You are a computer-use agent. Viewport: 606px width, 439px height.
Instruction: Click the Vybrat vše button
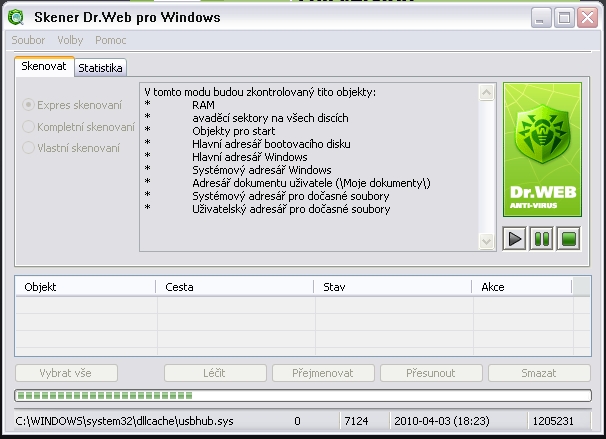tap(66, 373)
